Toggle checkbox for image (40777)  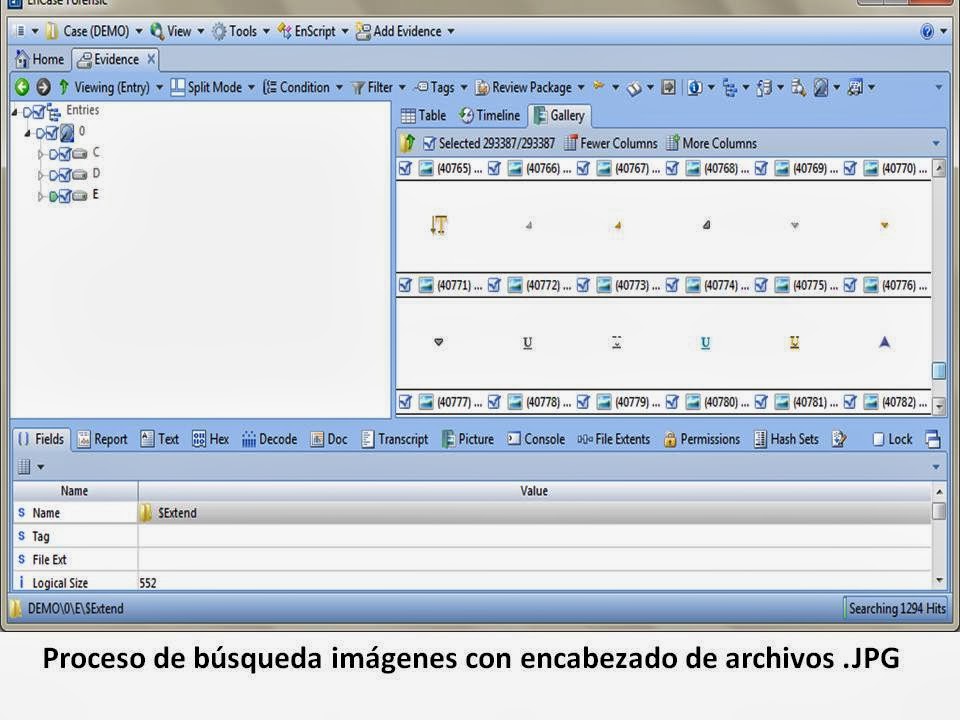click(405, 402)
